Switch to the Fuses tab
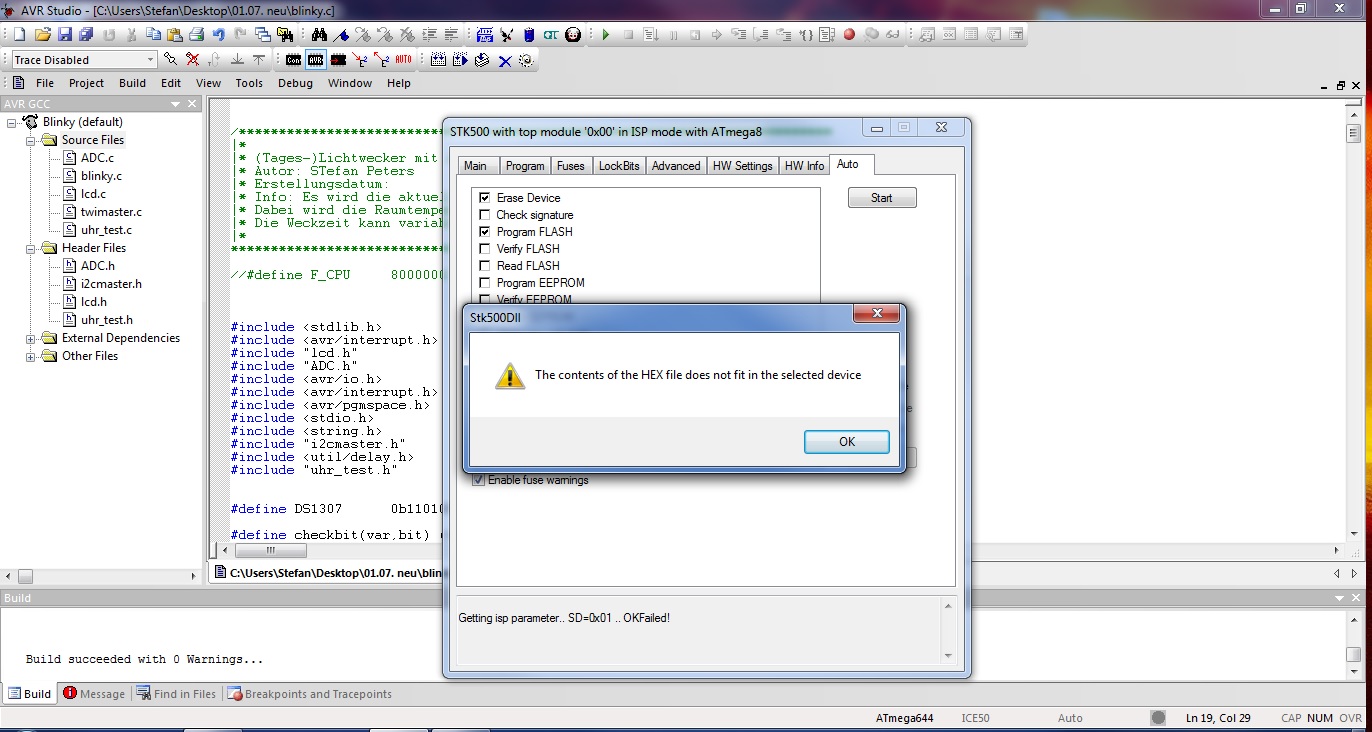 571,166
